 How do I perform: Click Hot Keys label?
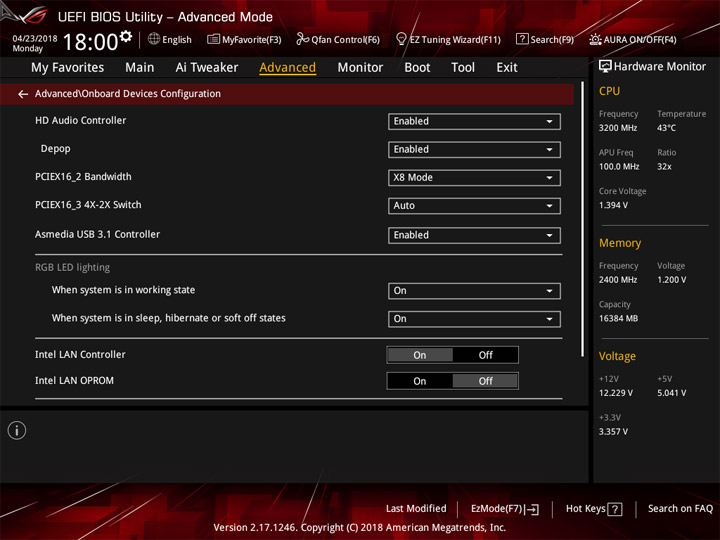click(x=585, y=509)
